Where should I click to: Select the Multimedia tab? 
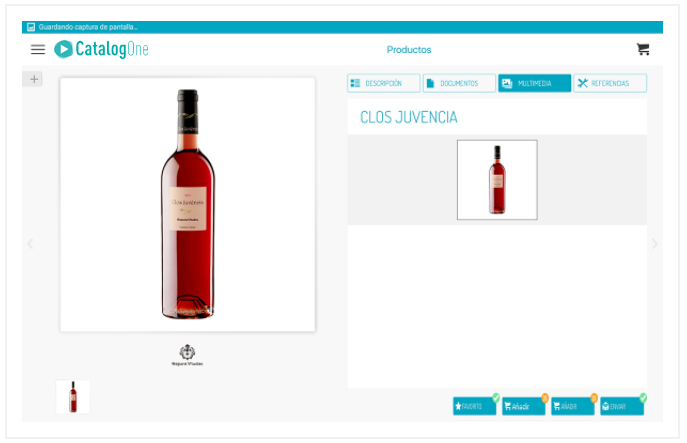click(x=535, y=83)
